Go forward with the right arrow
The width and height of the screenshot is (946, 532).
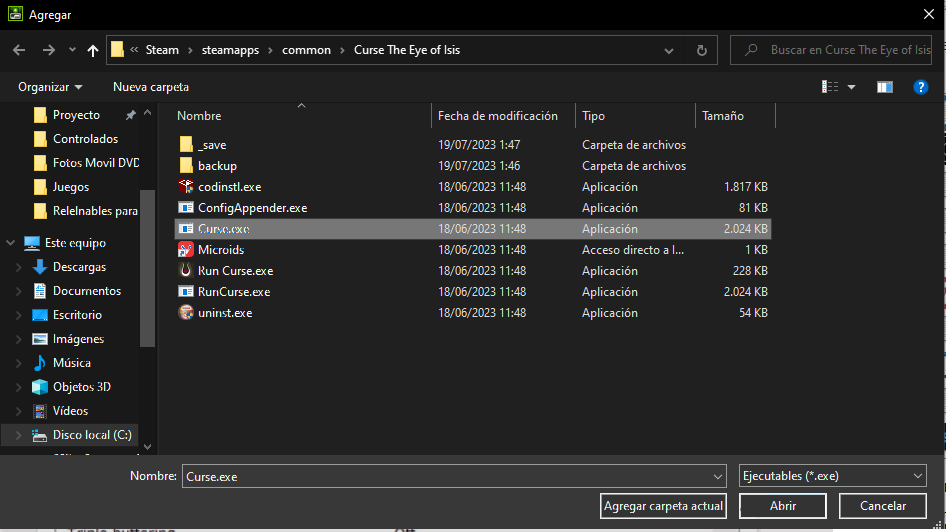pos(49,50)
